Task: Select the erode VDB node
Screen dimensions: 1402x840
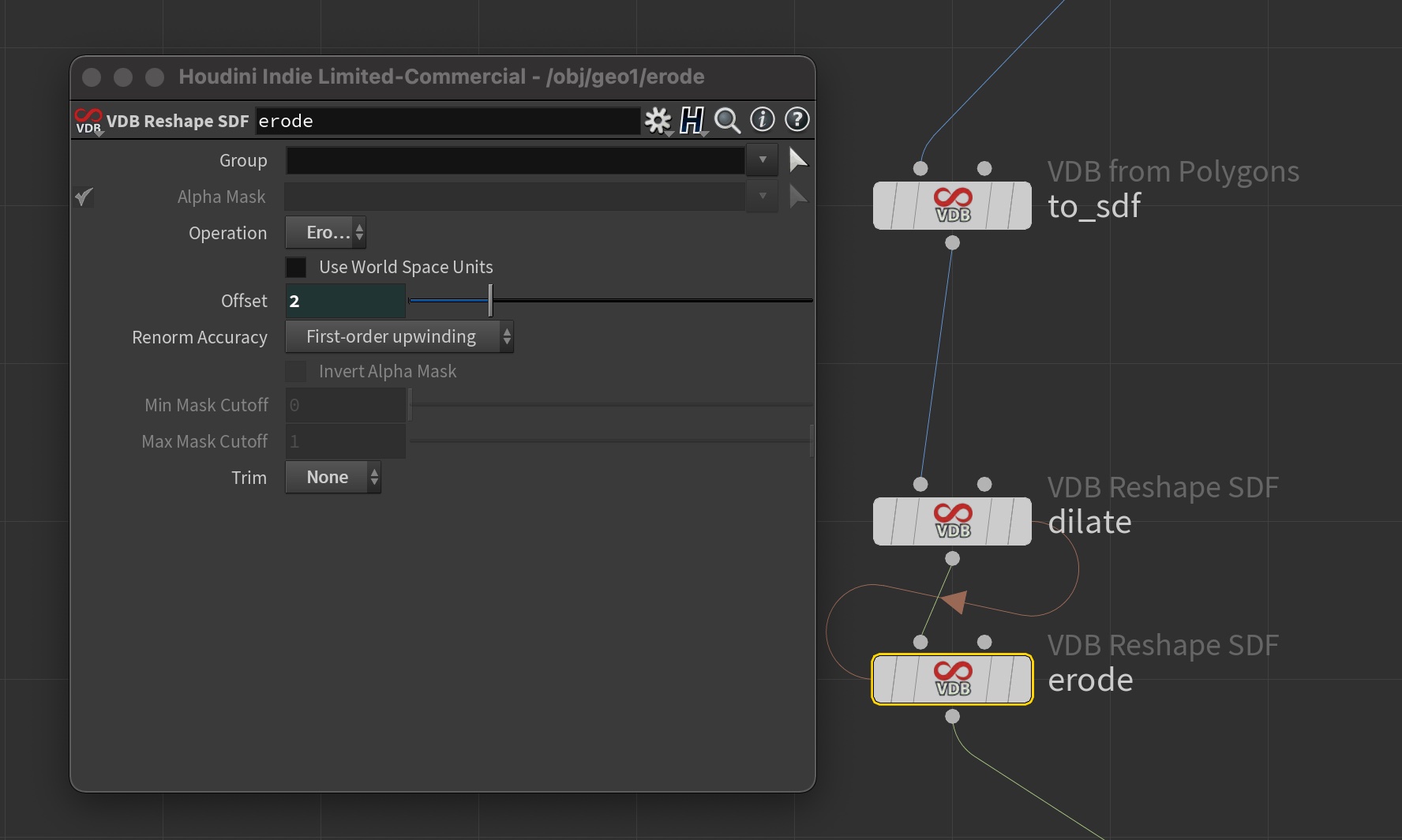Action: click(x=952, y=679)
